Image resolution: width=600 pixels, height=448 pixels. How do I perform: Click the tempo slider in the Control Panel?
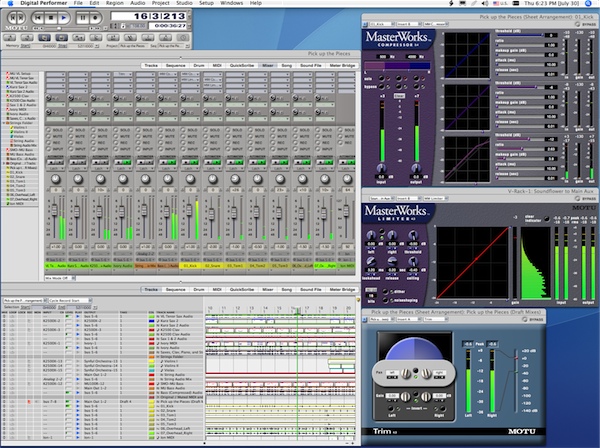pyautogui.click(x=59, y=28)
